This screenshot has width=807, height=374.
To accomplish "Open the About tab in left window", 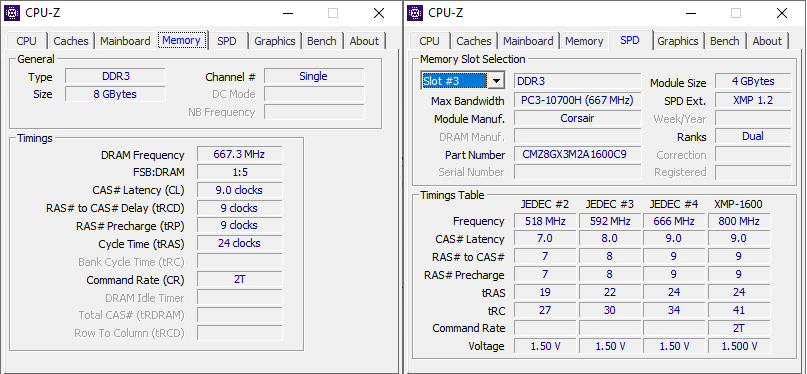I will tap(364, 41).
